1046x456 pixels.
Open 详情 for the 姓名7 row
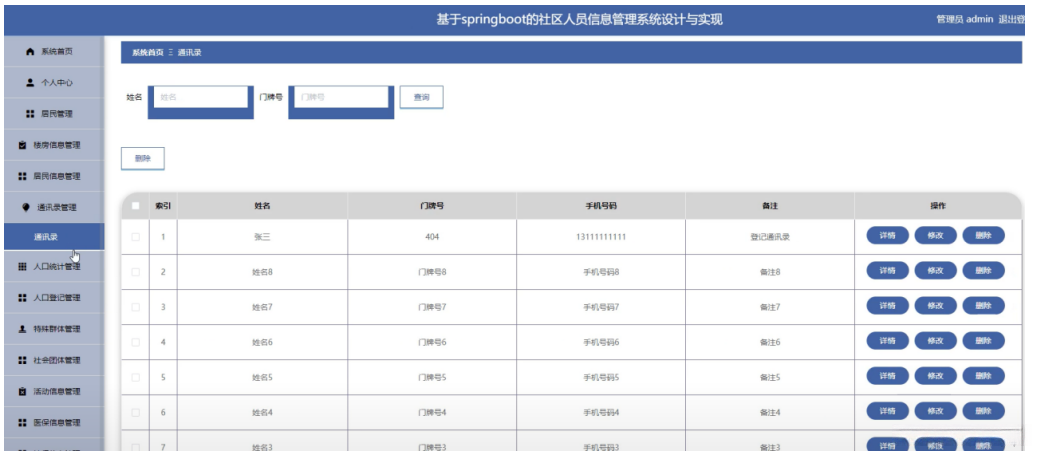(887, 305)
